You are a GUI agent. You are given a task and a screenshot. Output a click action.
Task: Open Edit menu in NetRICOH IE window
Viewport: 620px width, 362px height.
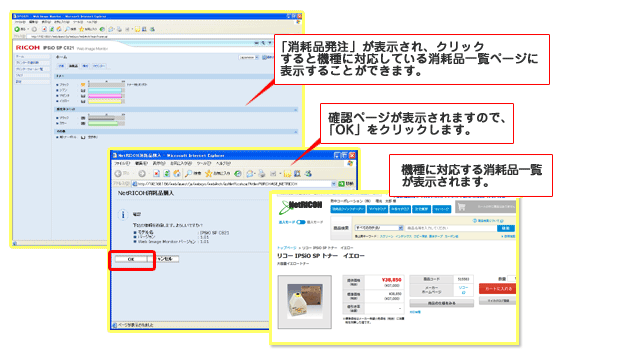141,163
